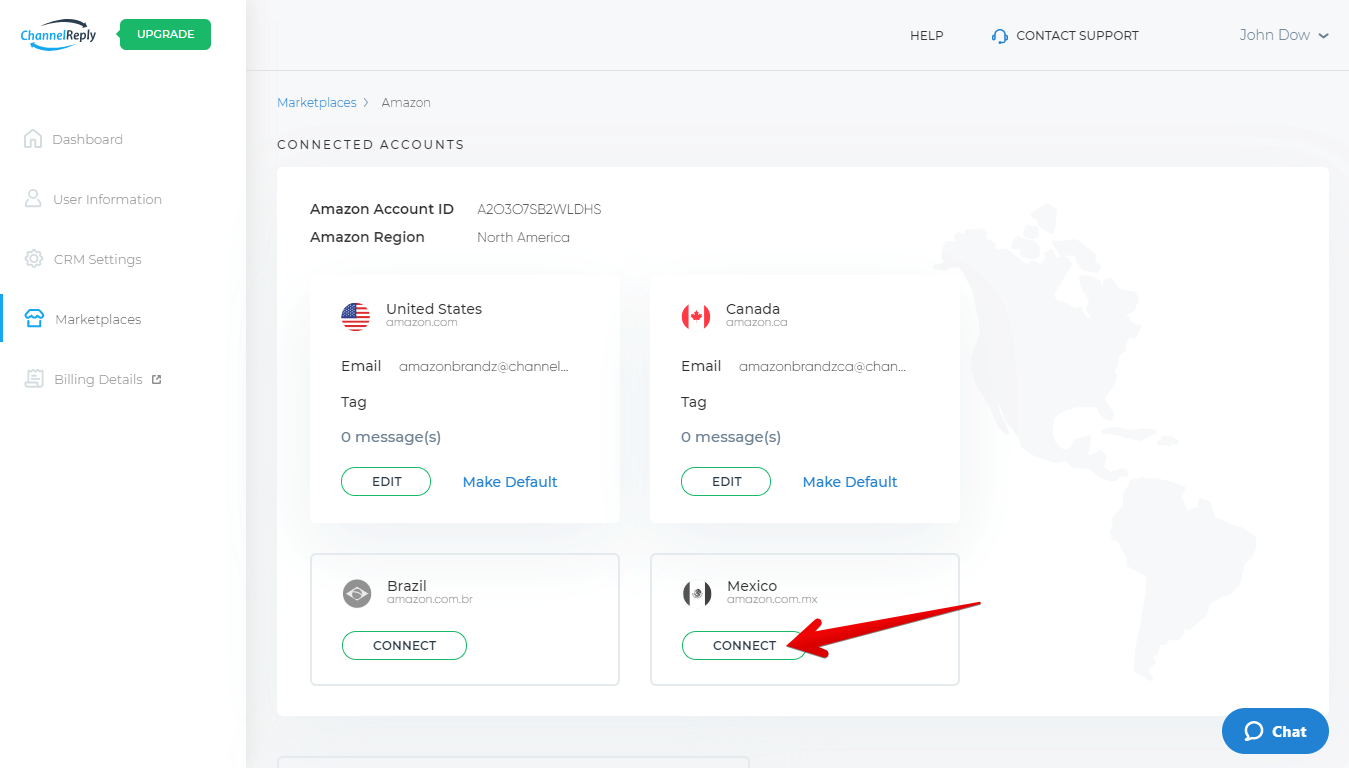Click the North America region value
The width and height of the screenshot is (1349, 768).
click(x=523, y=237)
